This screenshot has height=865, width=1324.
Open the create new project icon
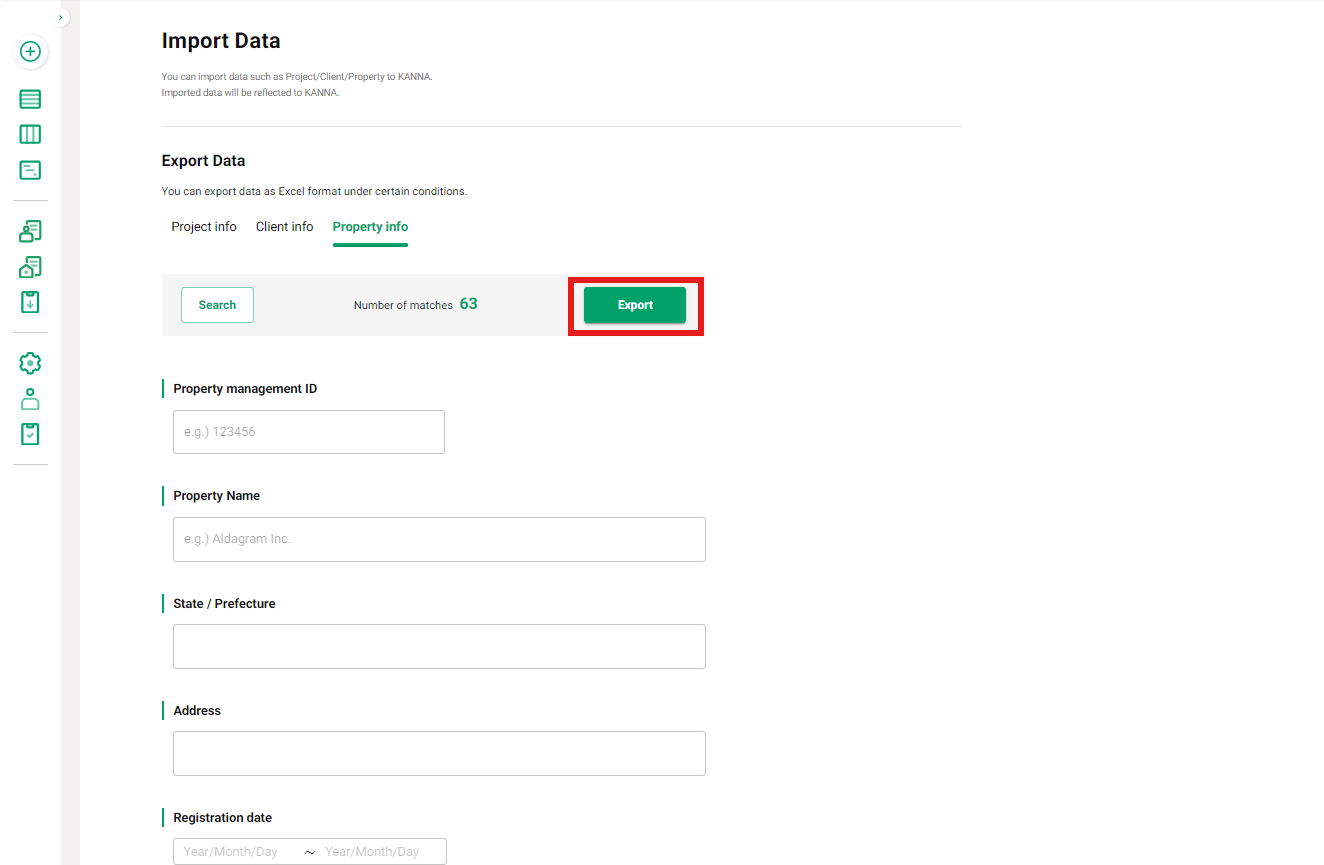coord(30,51)
